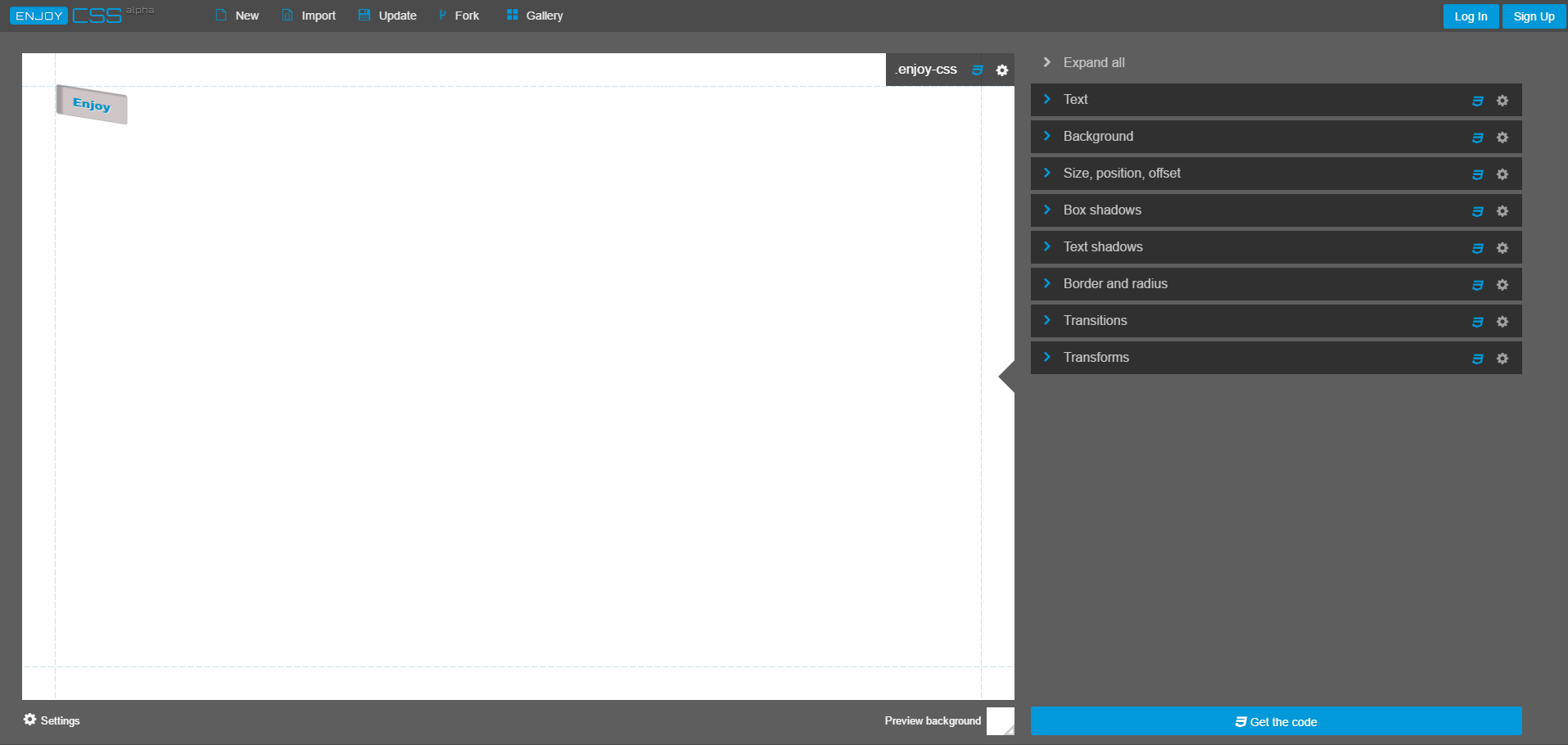Open gear settings in Text shadows row
Viewport: 1568px width, 745px height.
[x=1502, y=248]
